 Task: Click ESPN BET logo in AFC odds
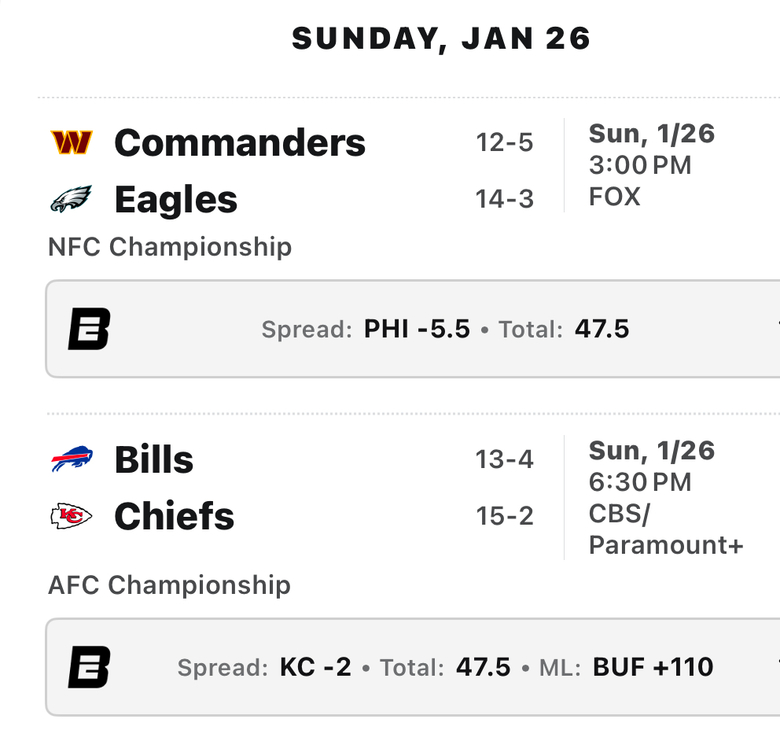(89, 667)
